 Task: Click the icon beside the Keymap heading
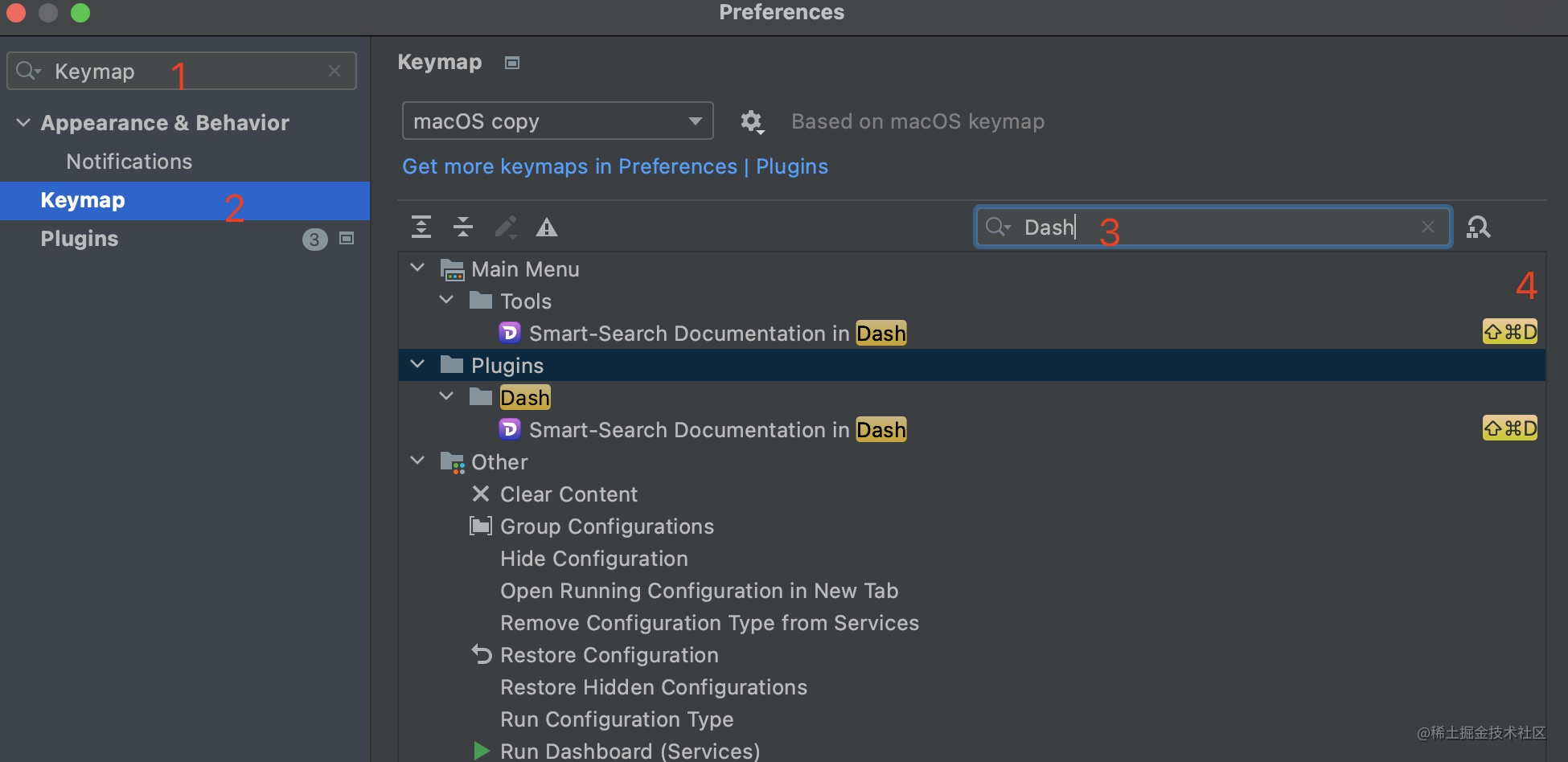click(x=512, y=63)
